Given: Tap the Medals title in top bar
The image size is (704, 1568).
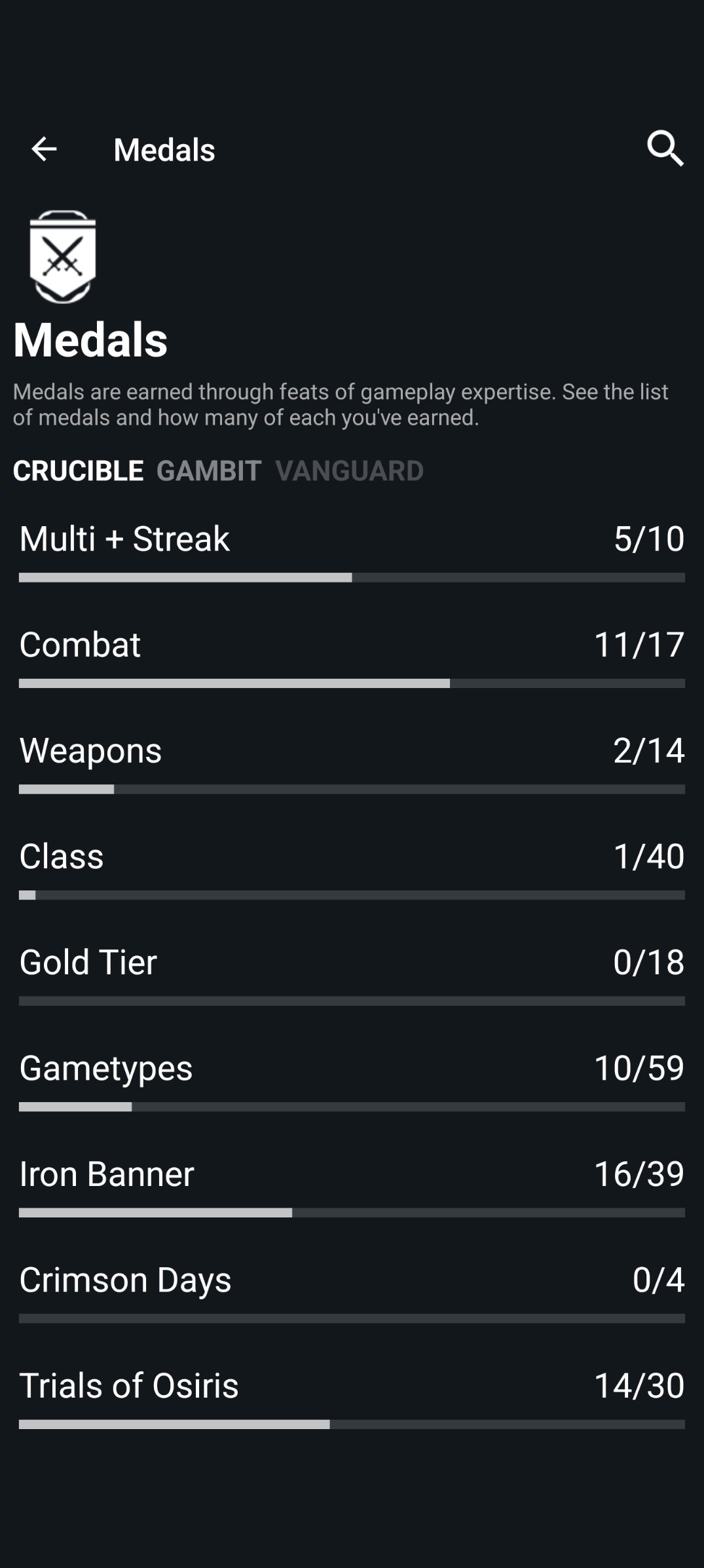Looking at the screenshot, I should pyautogui.click(x=164, y=149).
